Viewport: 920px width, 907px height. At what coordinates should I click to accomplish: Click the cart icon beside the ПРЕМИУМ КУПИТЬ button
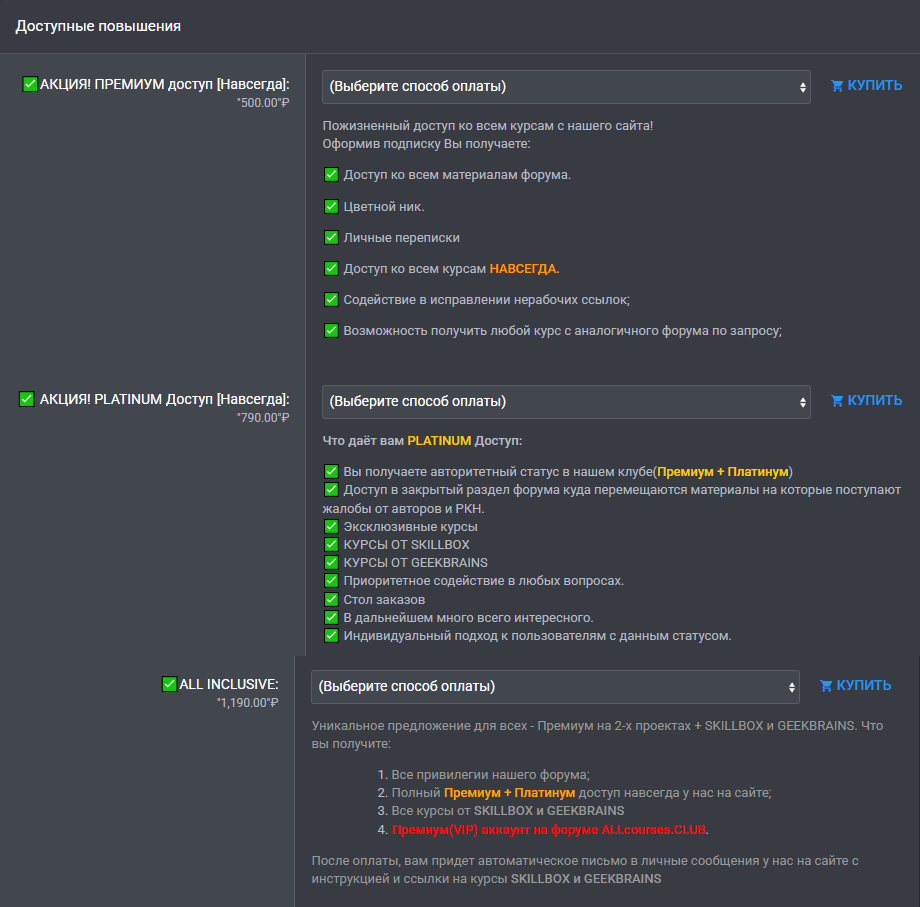click(837, 86)
